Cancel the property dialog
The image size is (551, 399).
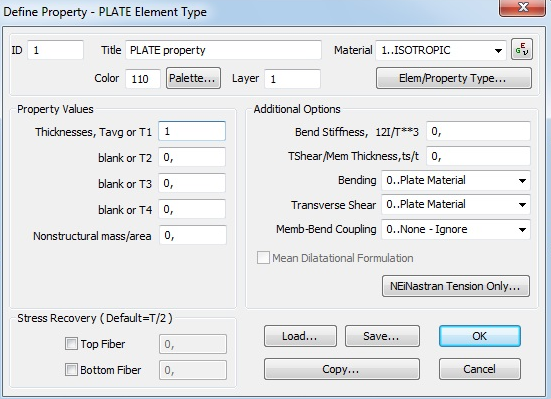[x=480, y=369]
